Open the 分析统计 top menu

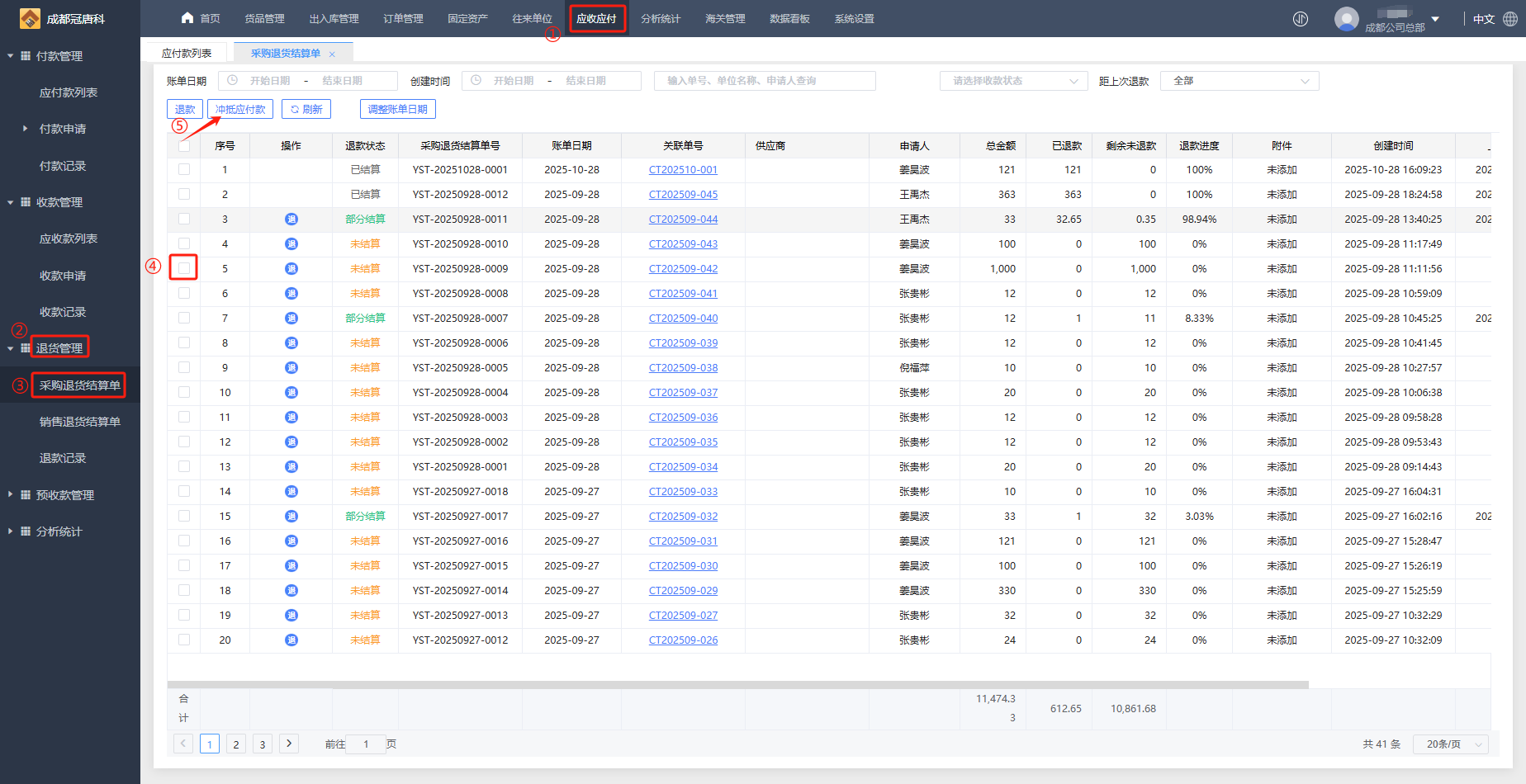coord(661,19)
